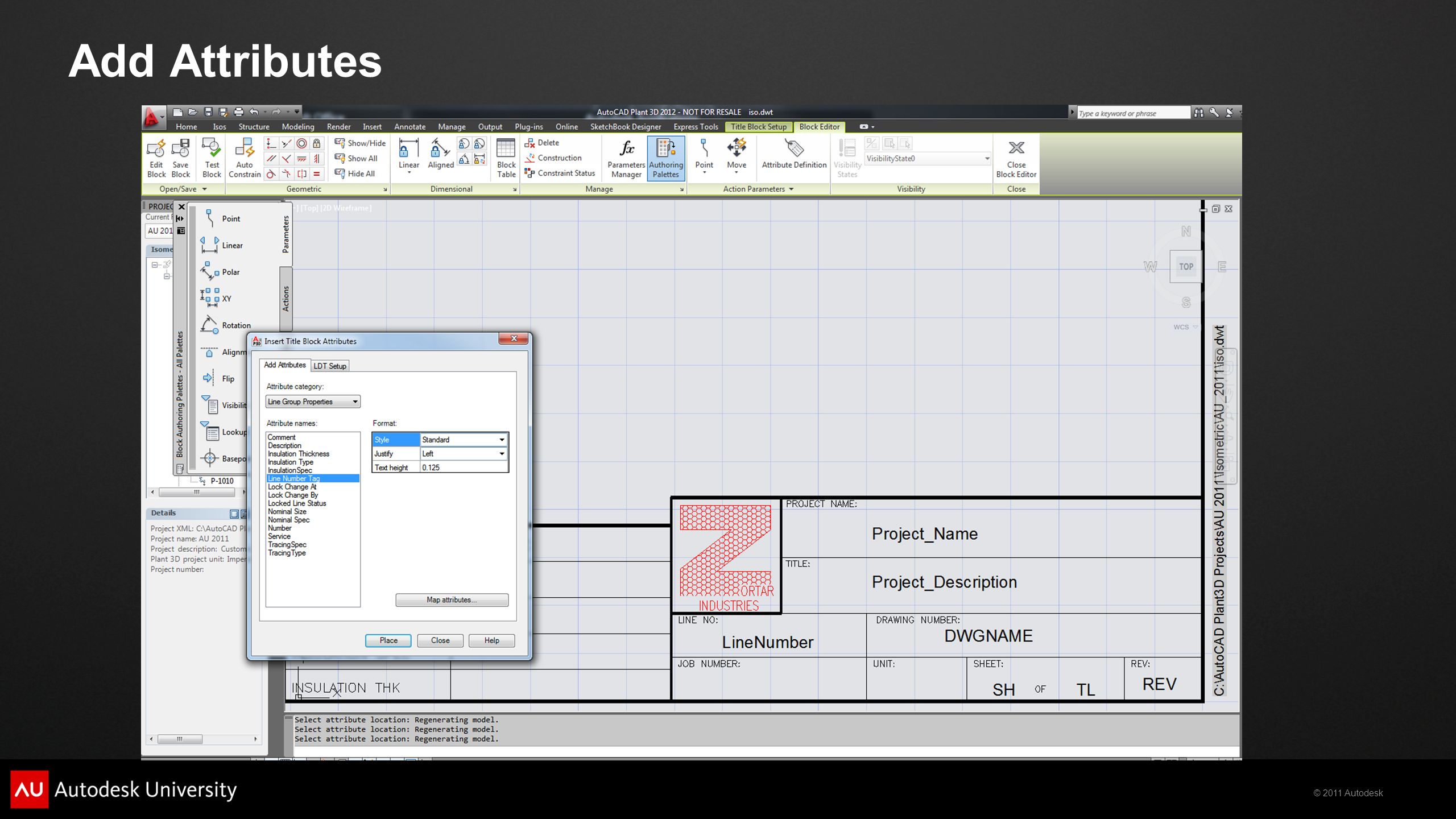This screenshot has height=819, width=1456.
Task: Select Flip parameter in authoring palette
Action: click(x=218, y=379)
